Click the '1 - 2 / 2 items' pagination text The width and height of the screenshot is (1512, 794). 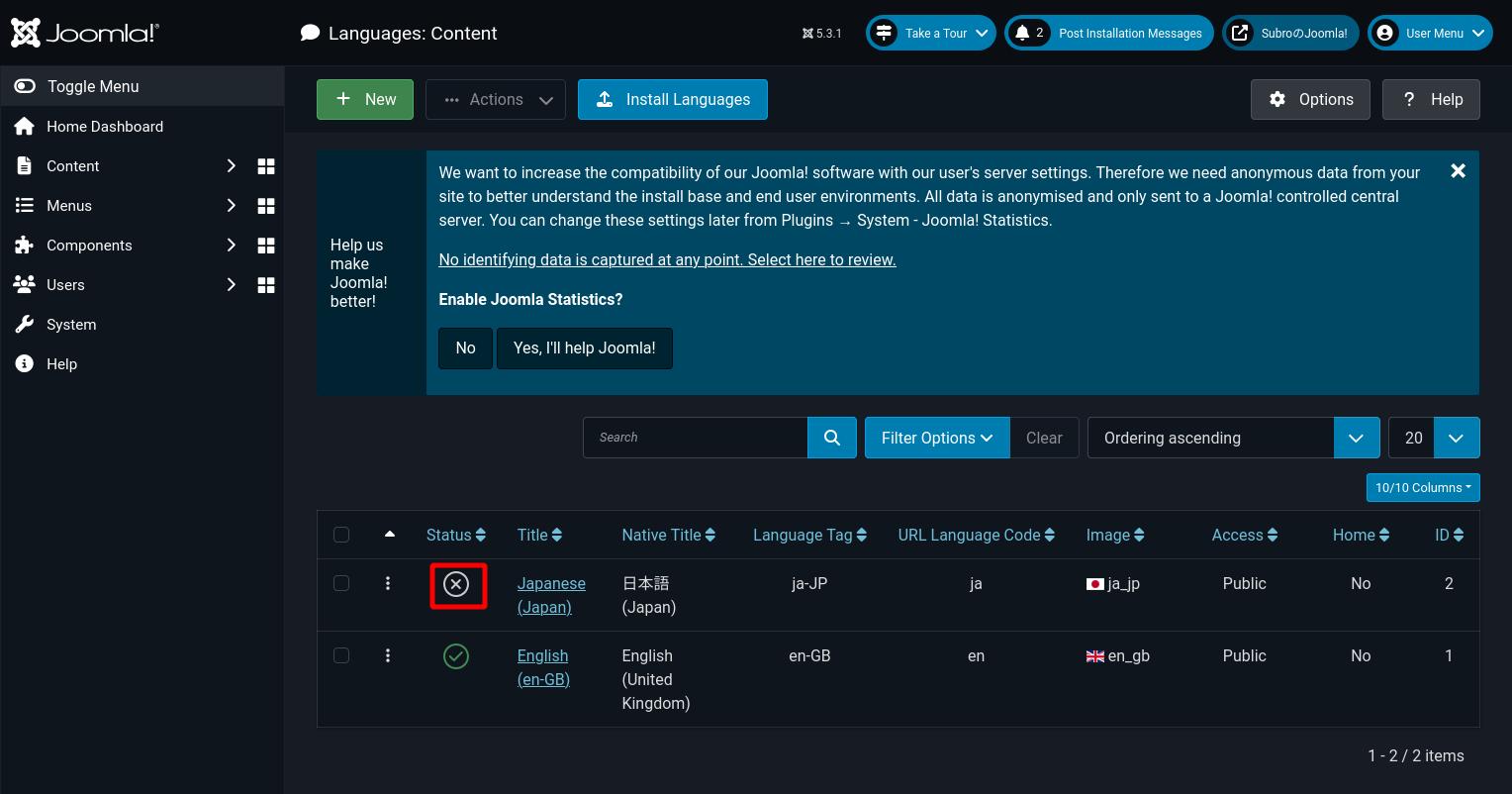point(1416,755)
